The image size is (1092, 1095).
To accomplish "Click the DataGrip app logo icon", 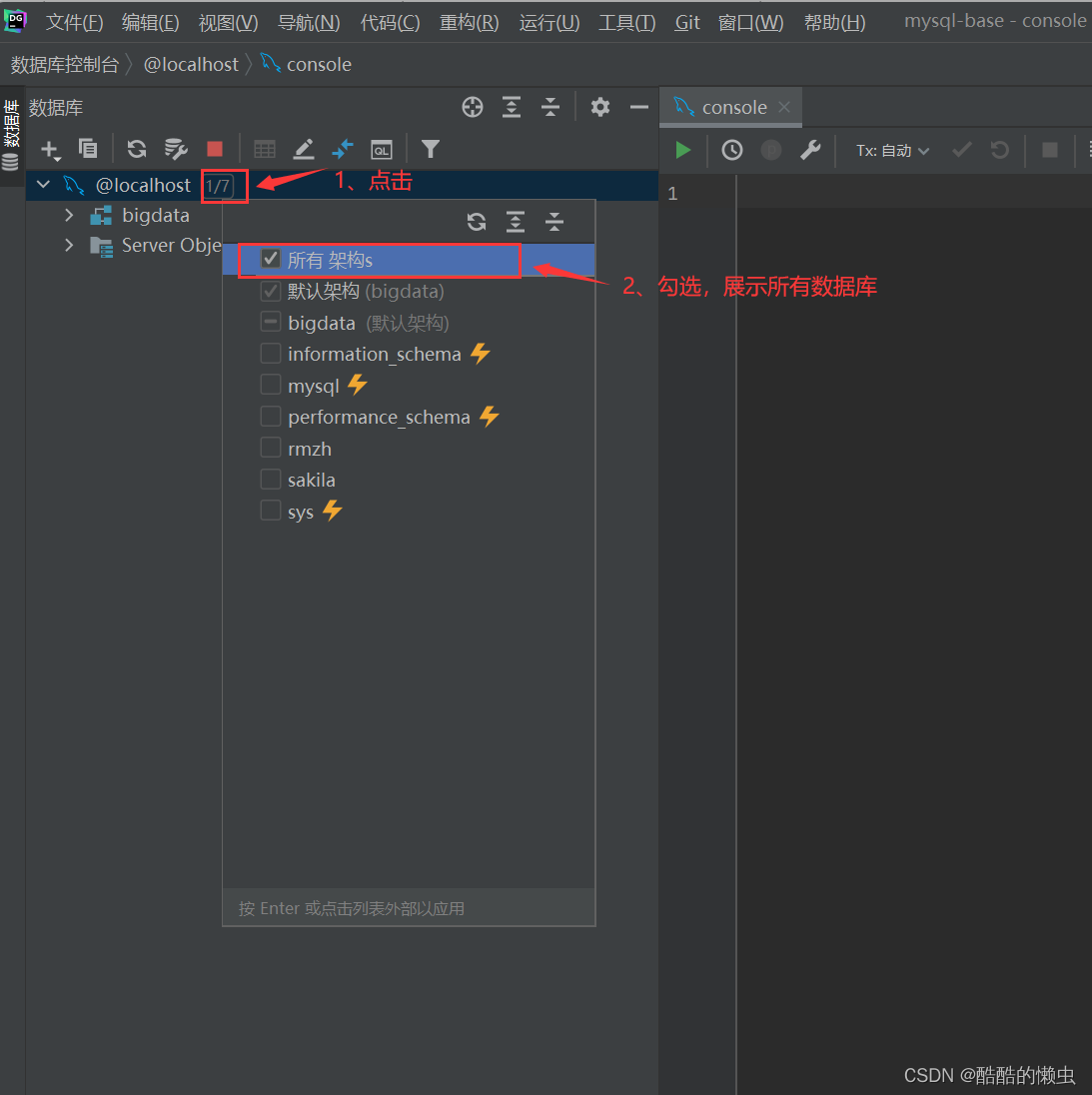I will [15, 20].
